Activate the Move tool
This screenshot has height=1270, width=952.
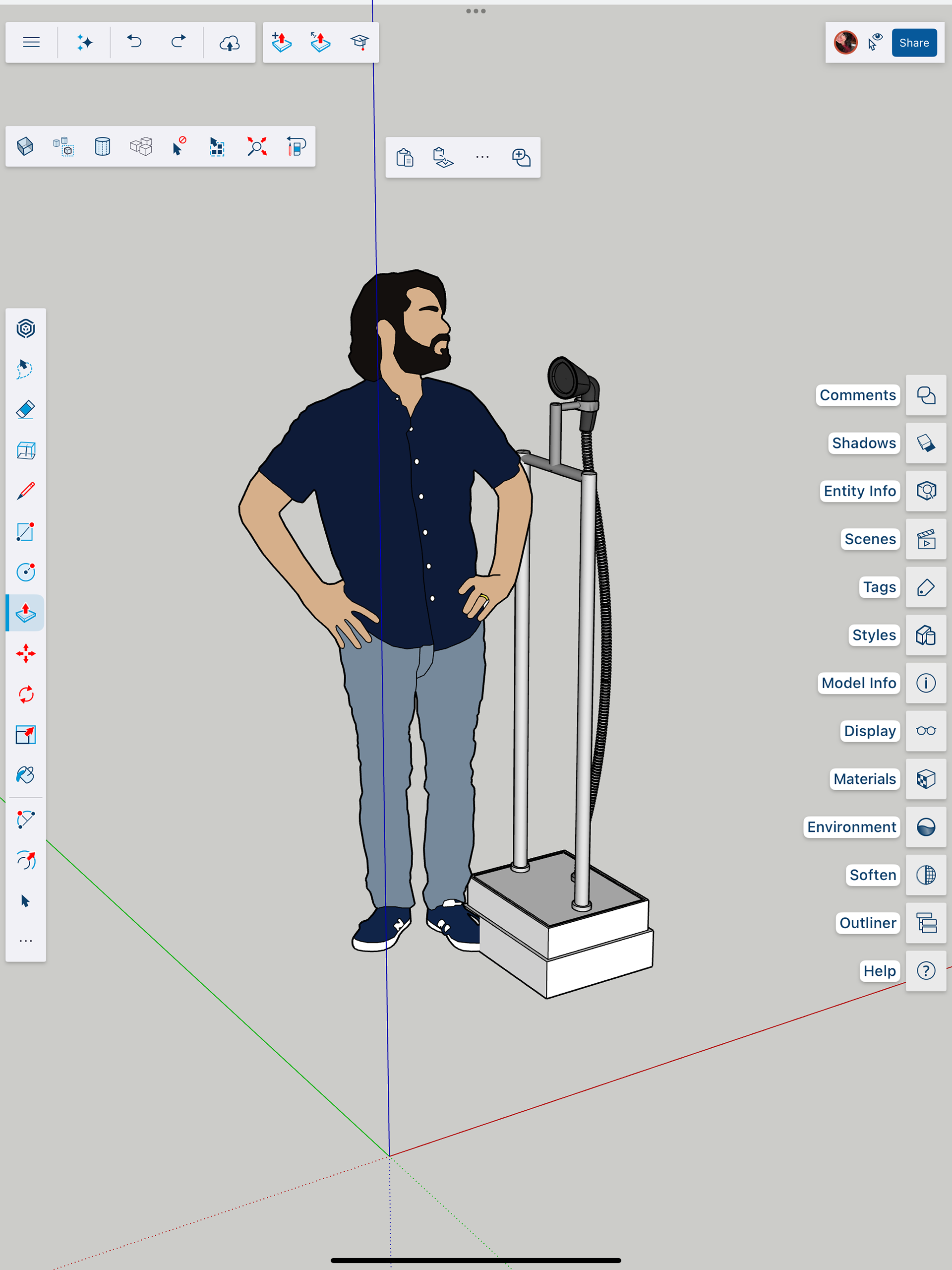tap(25, 653)
